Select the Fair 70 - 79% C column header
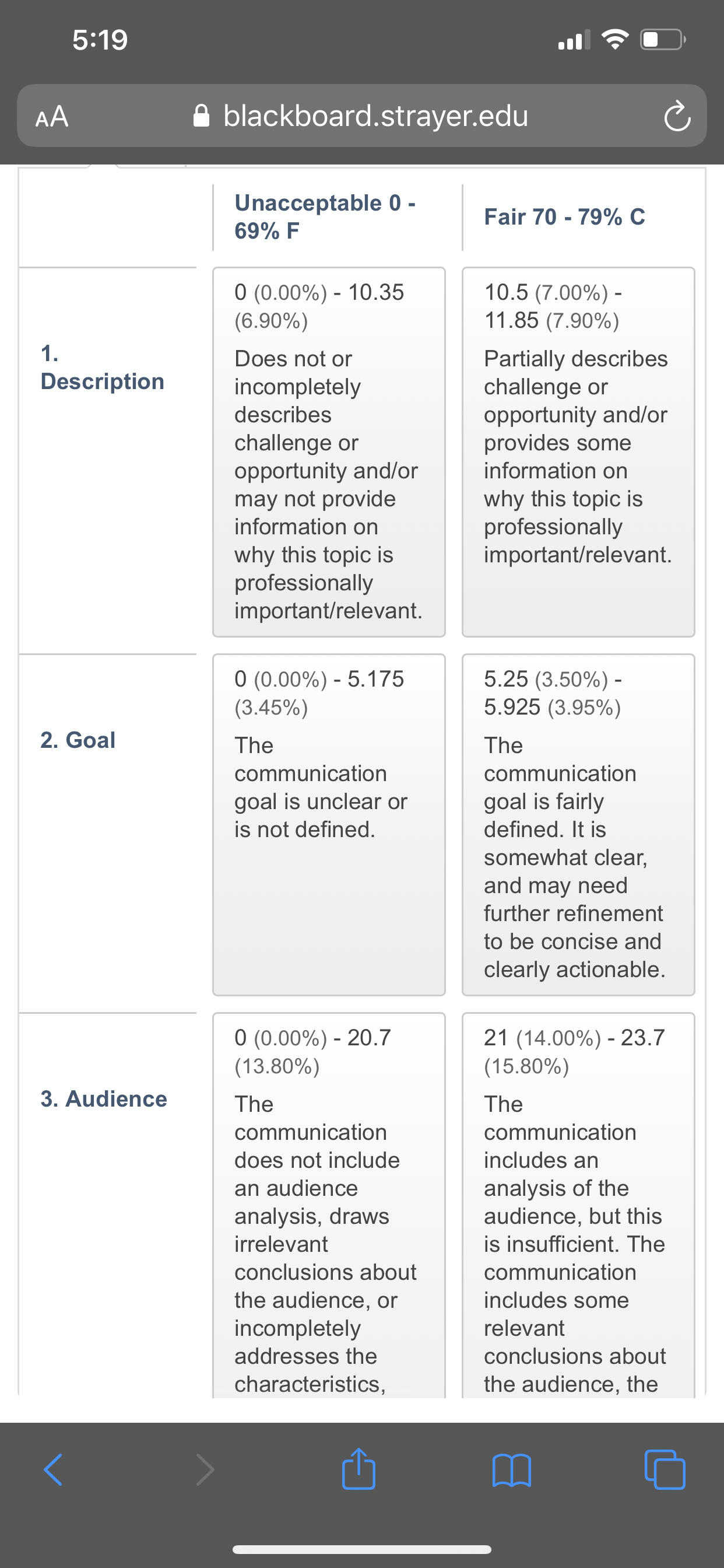The width and height of the screenshot is (724, 1568). tap(564, 216)
